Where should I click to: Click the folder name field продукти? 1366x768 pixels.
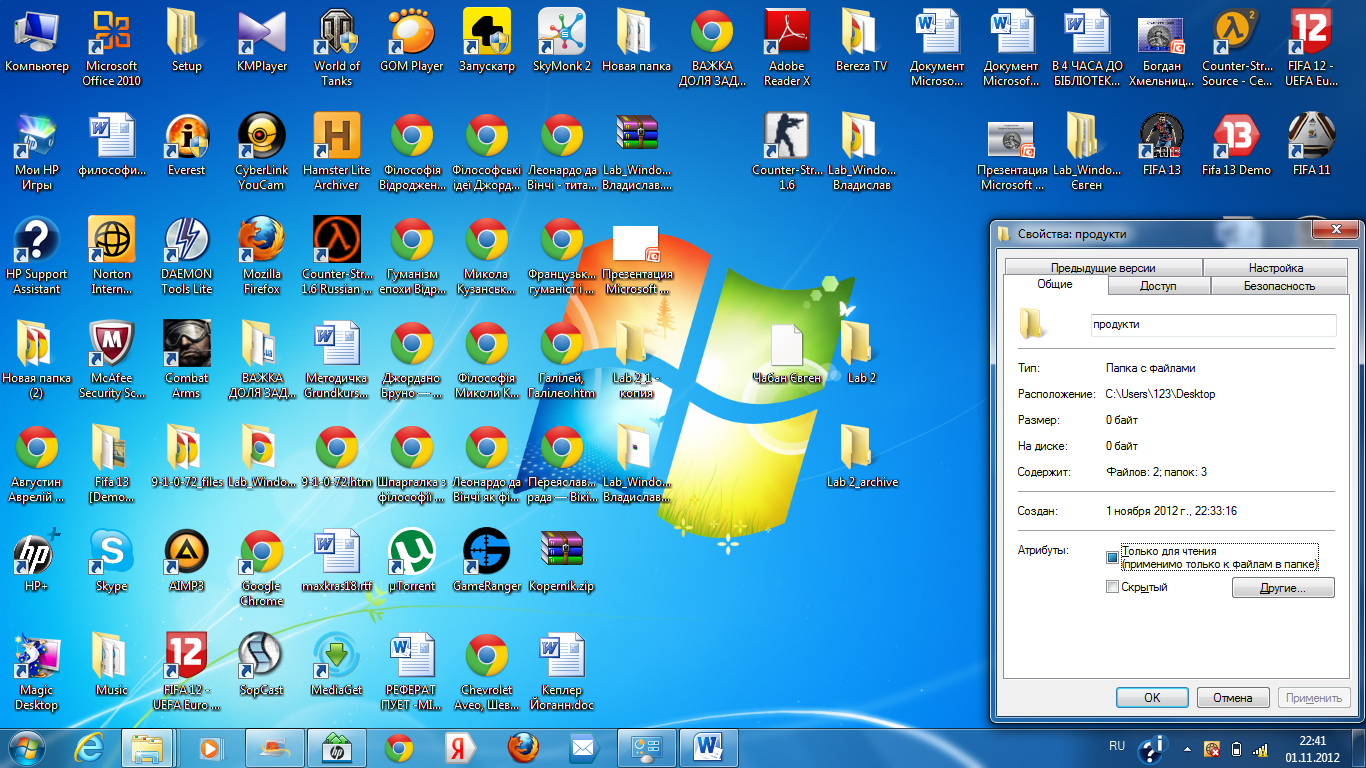point(1212,325)
